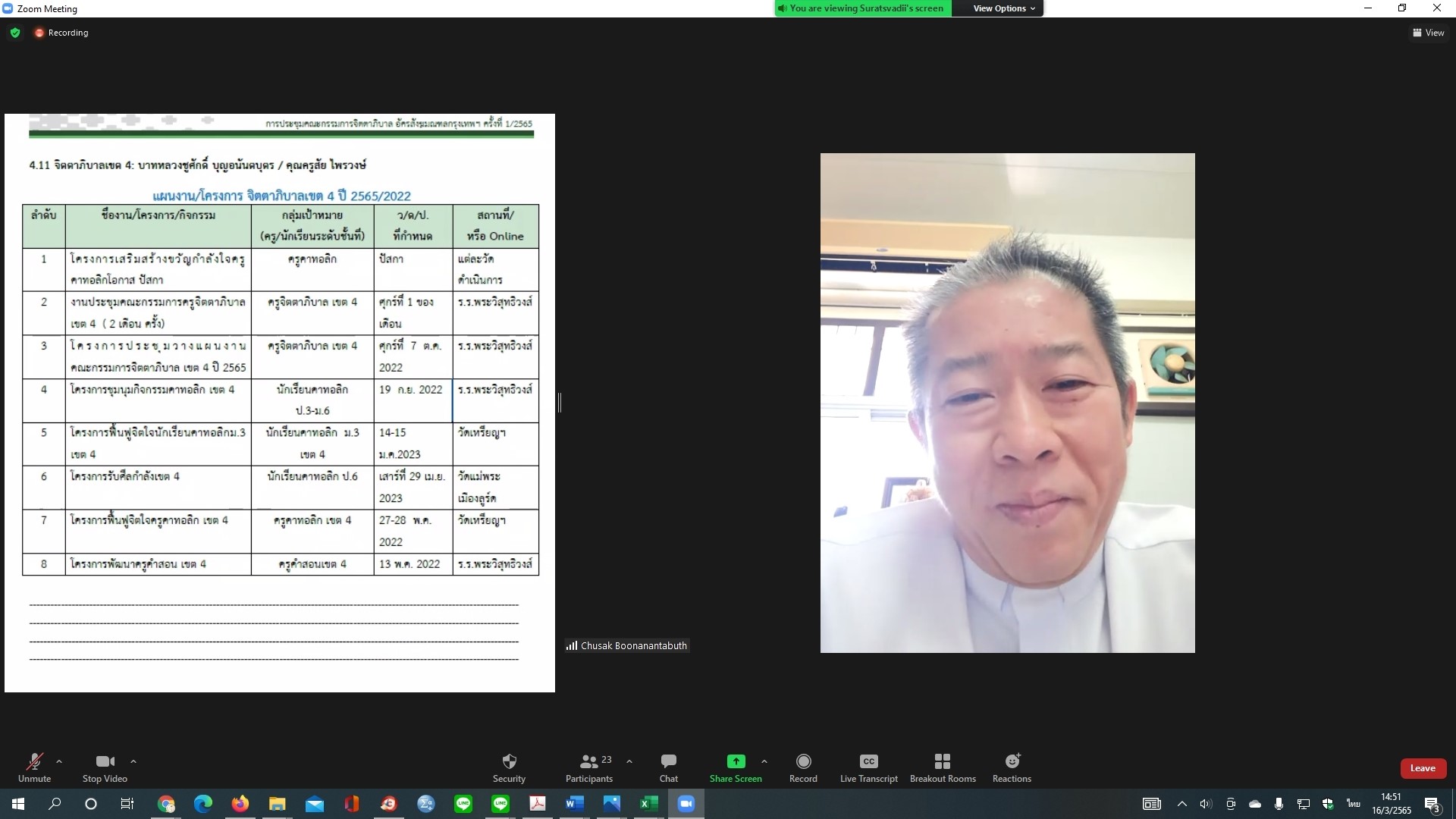Open Microsoft Word from the taskbar
The image size is (1456, 819).
(x=574, y=804)
